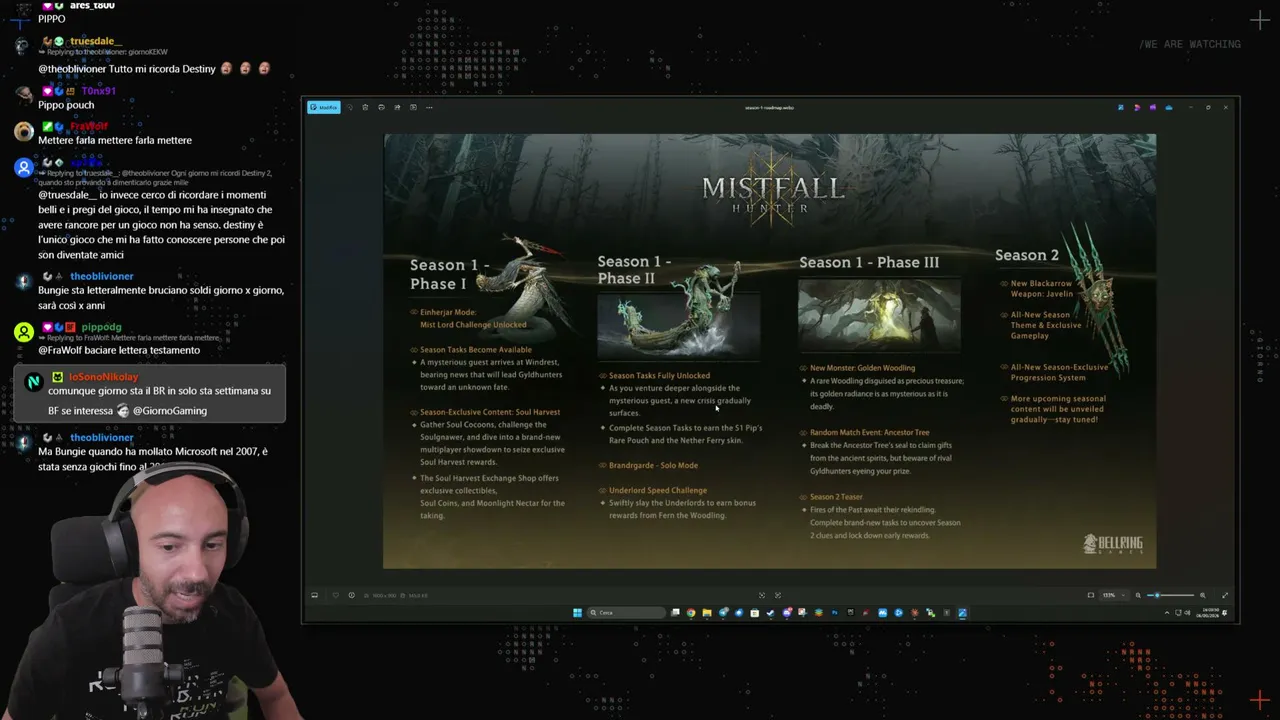Expand the system tray hidden icons chevron
The image size is (1280, 720).
(1167, 613)
